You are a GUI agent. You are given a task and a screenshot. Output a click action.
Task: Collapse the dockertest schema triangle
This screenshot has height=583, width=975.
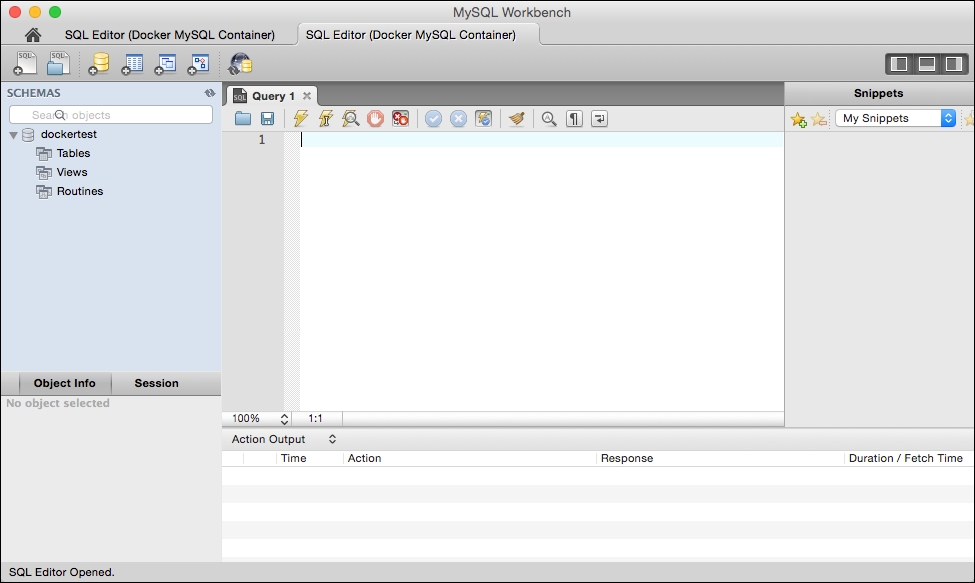pos(13,135)
